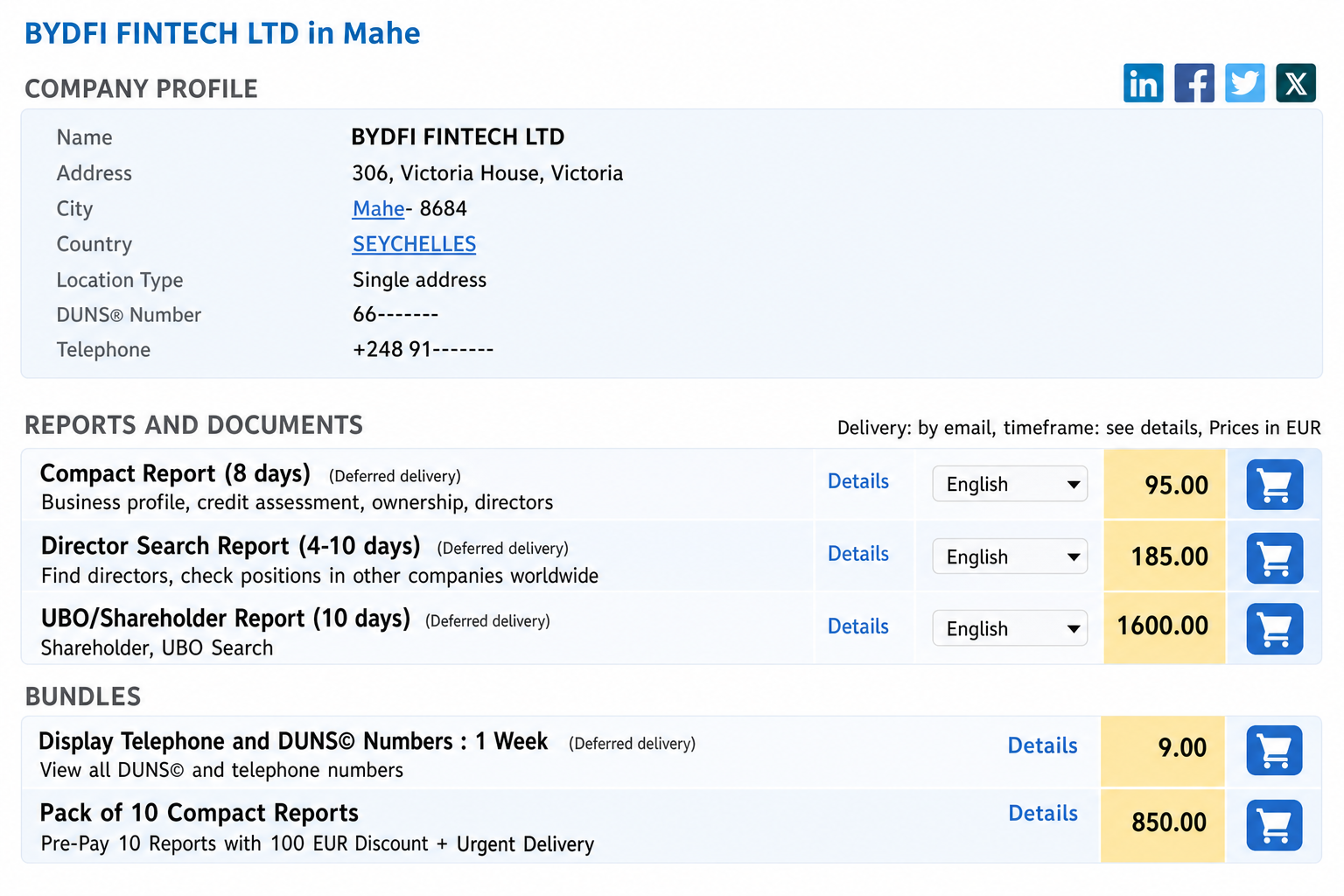Click the Business profile, credit assessment description

pos(297,502)
